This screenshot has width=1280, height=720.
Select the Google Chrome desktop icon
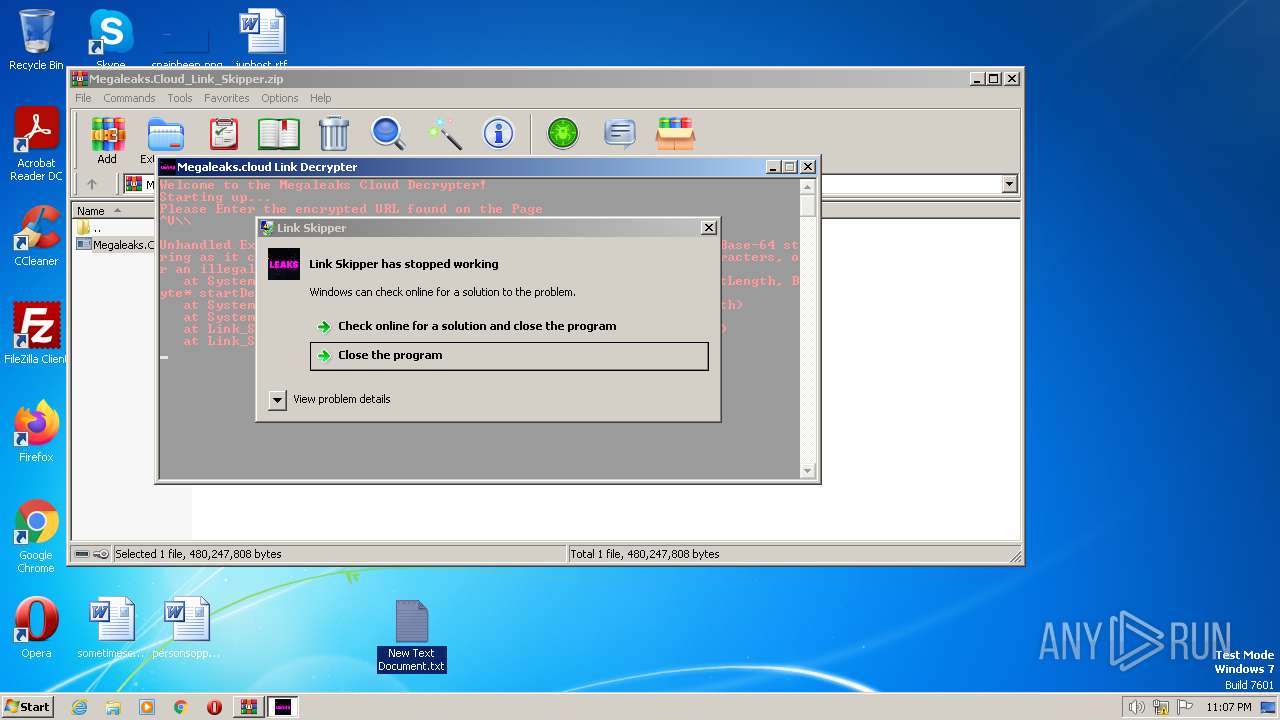point(36,537)
